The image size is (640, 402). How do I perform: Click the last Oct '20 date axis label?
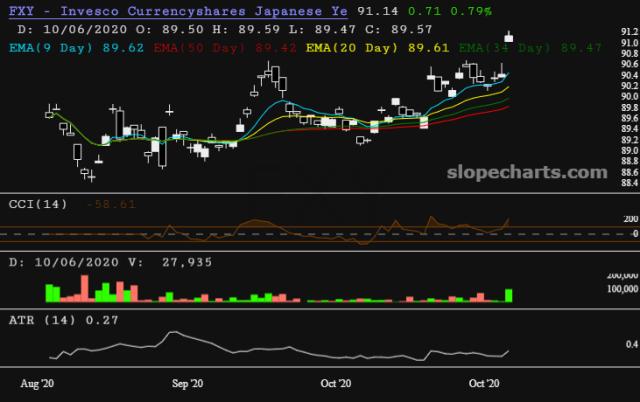point(484,384)
